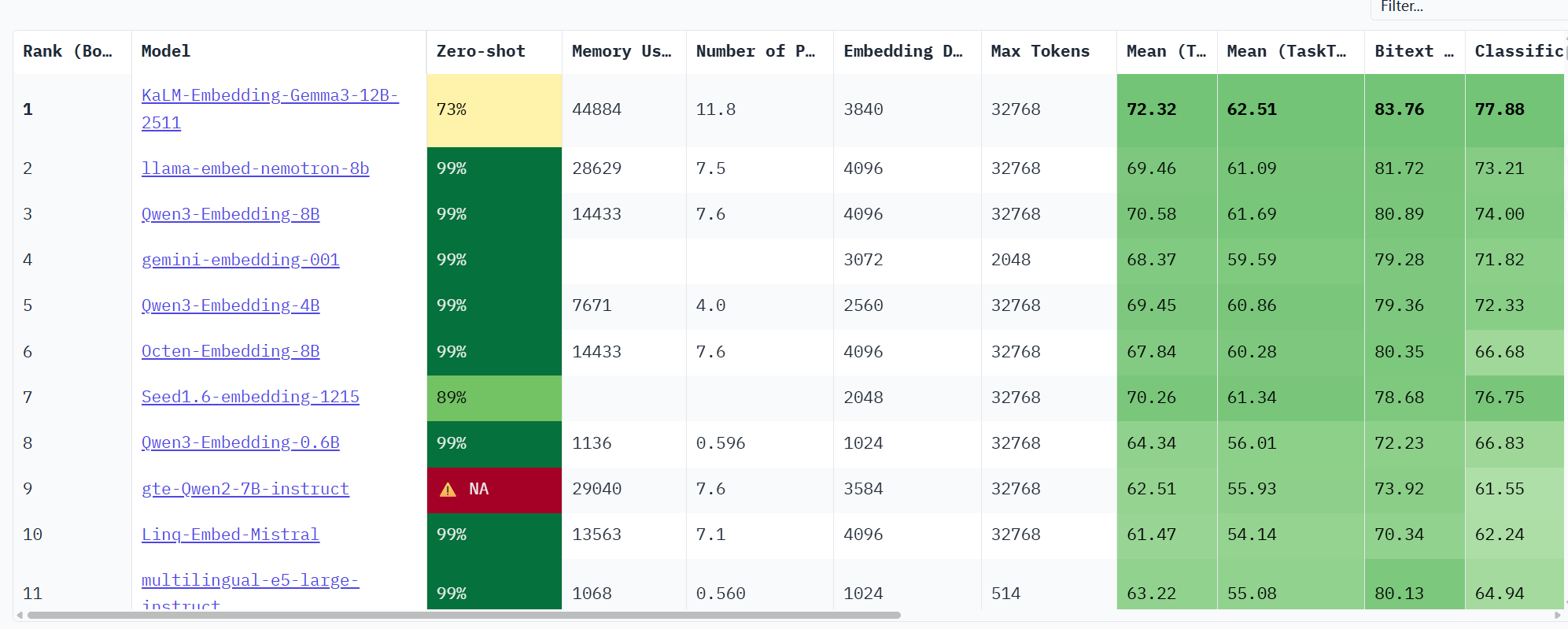Click the Linq-Embed-Mistral link
The image size is (1568, 629).
click(x=230, y=535)
